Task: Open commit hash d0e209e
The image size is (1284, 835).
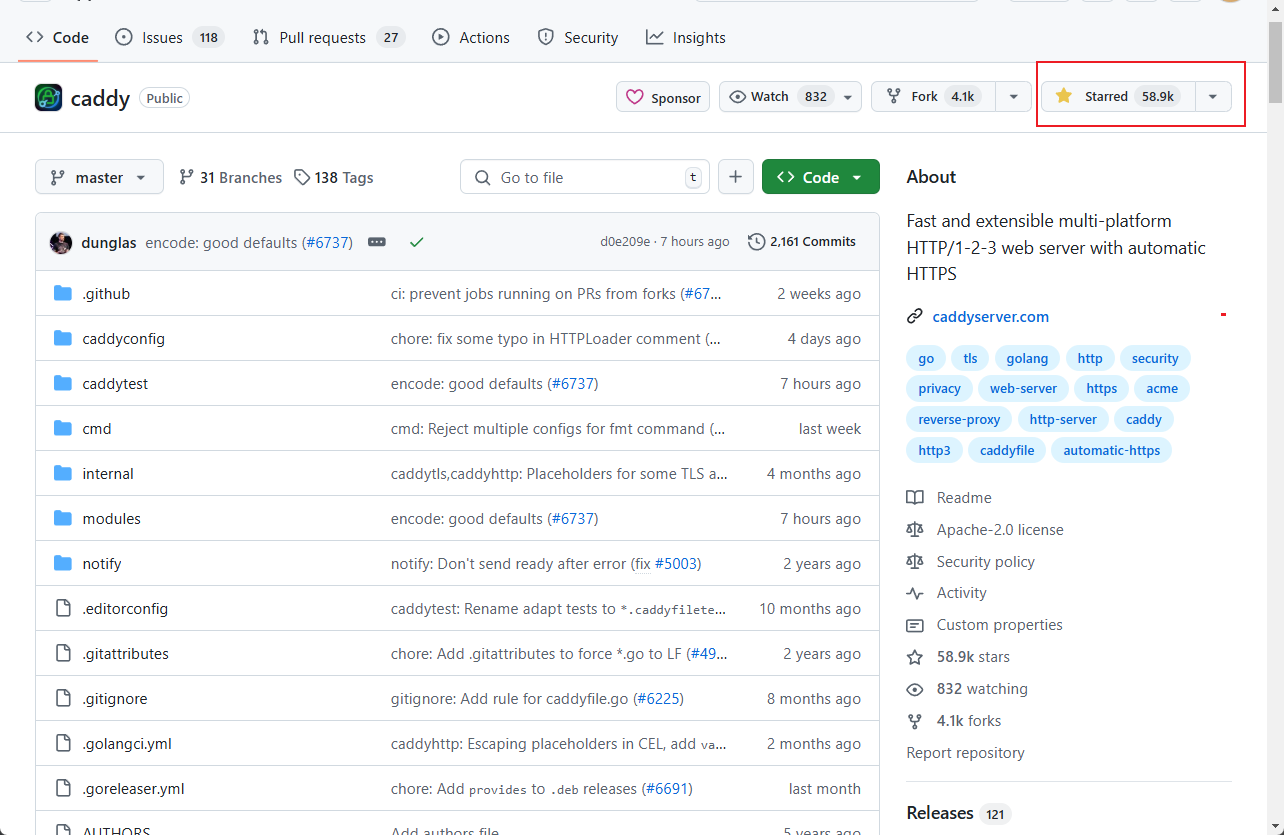Action: pos(625,242)
